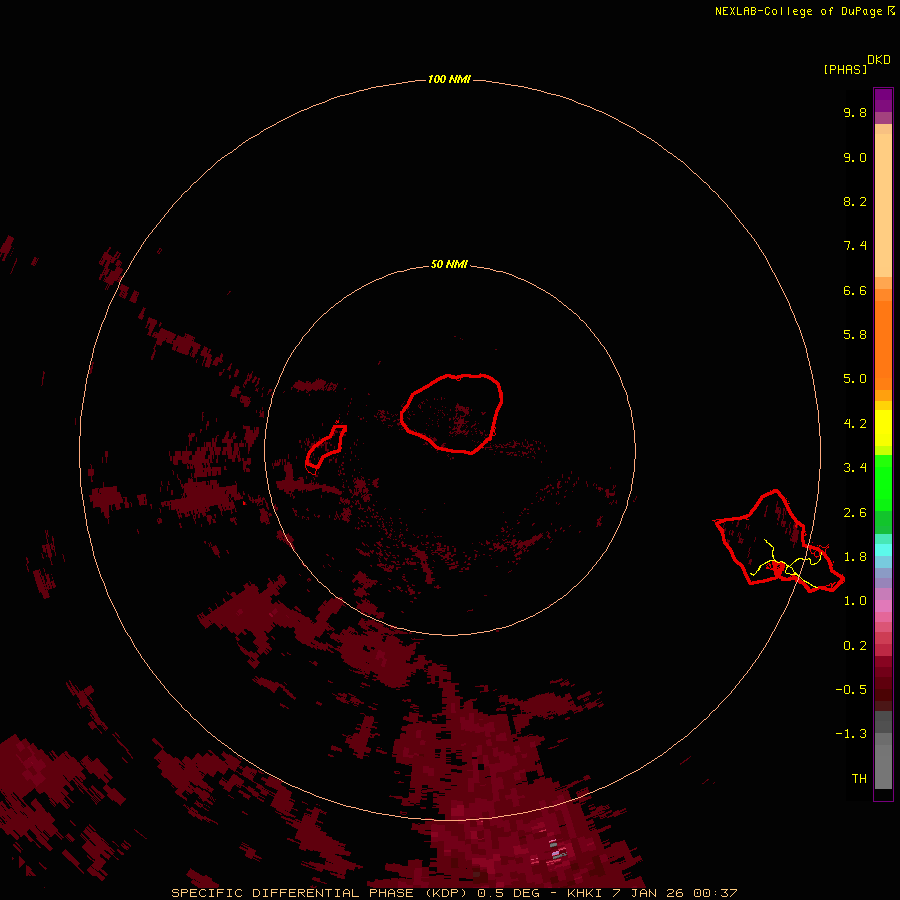This screenshot has width=900, height=900.
Task: Click the gray-white pixels in the southern echo
Action: click(556, 851)
